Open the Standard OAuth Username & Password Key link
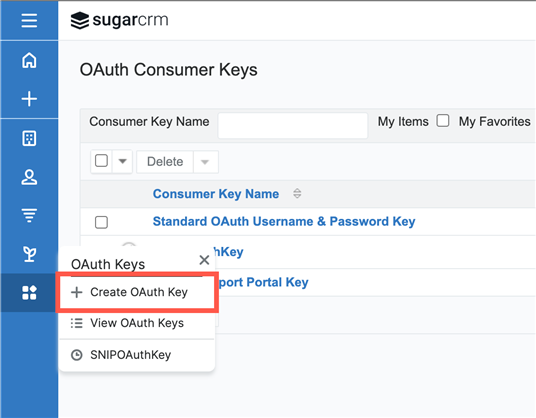 [284, 221]
